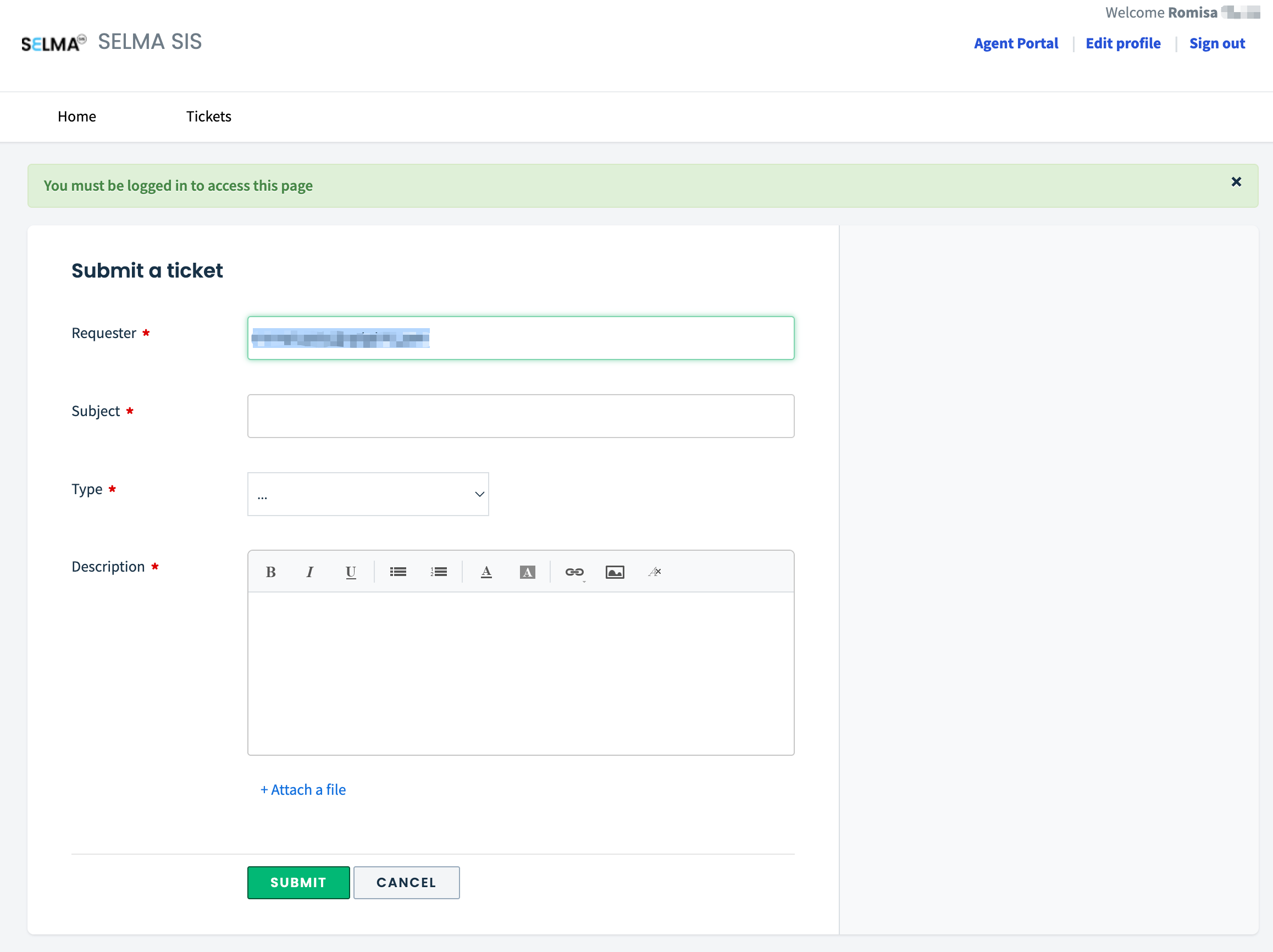Insert a bulleted list in description

397,572
